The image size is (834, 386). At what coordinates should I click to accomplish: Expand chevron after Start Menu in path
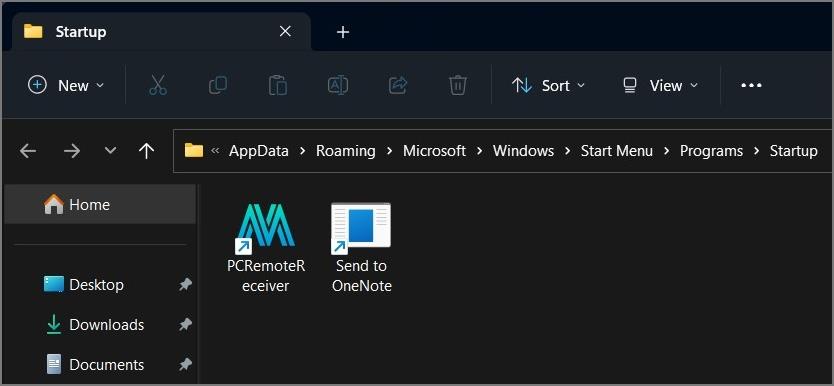[x=666, y=151]
